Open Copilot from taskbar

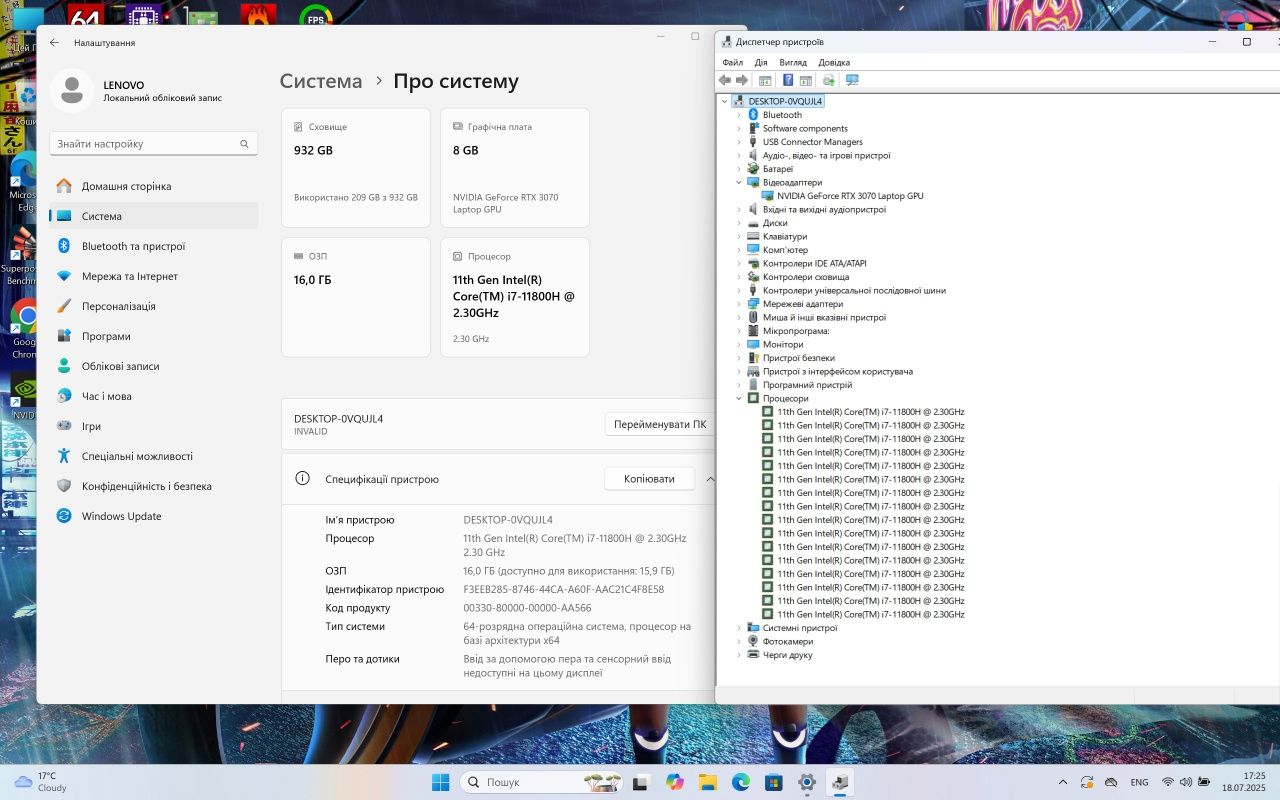click(674, 782)
